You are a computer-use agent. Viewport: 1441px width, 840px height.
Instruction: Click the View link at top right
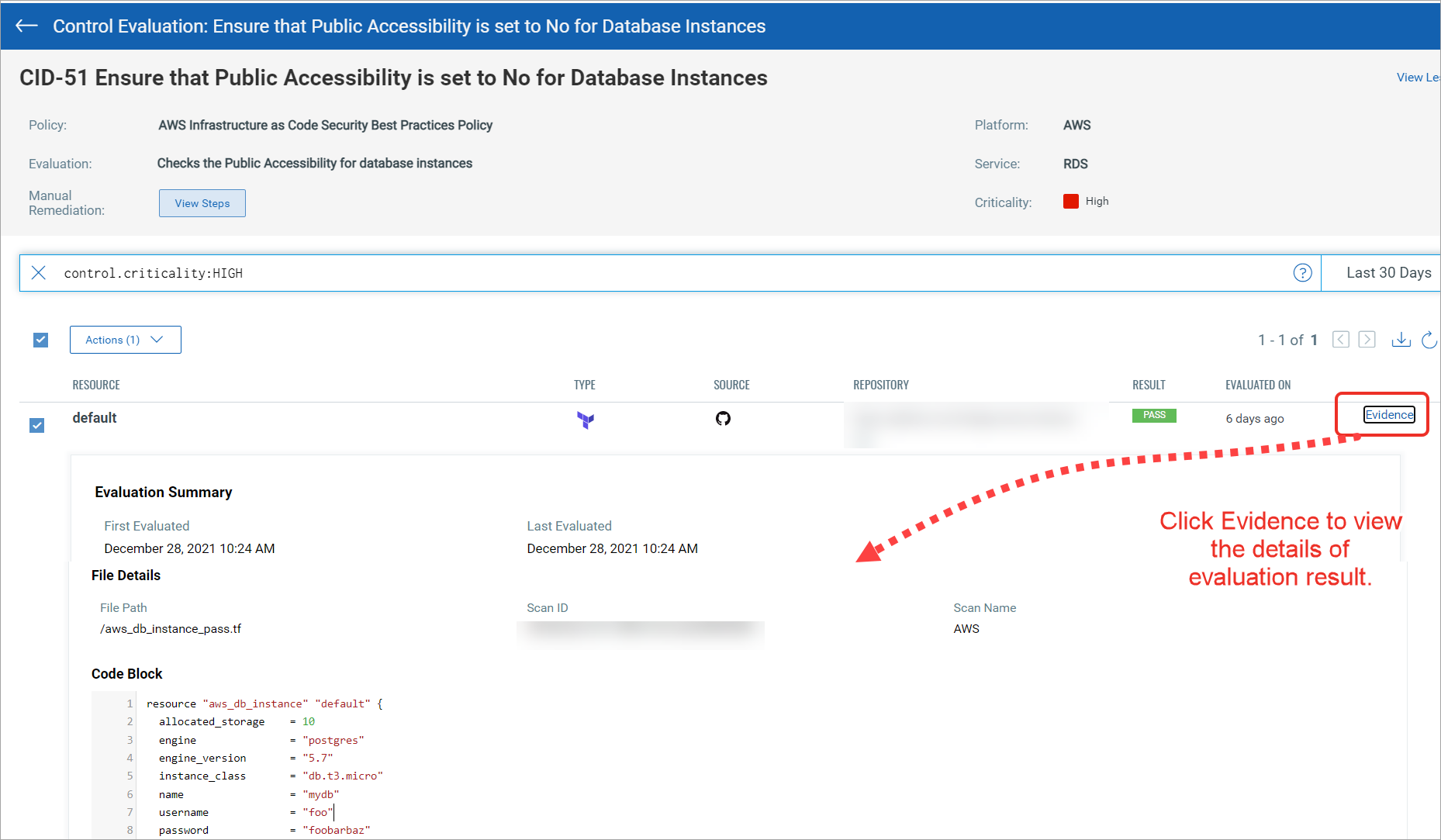click(1418, 78)
